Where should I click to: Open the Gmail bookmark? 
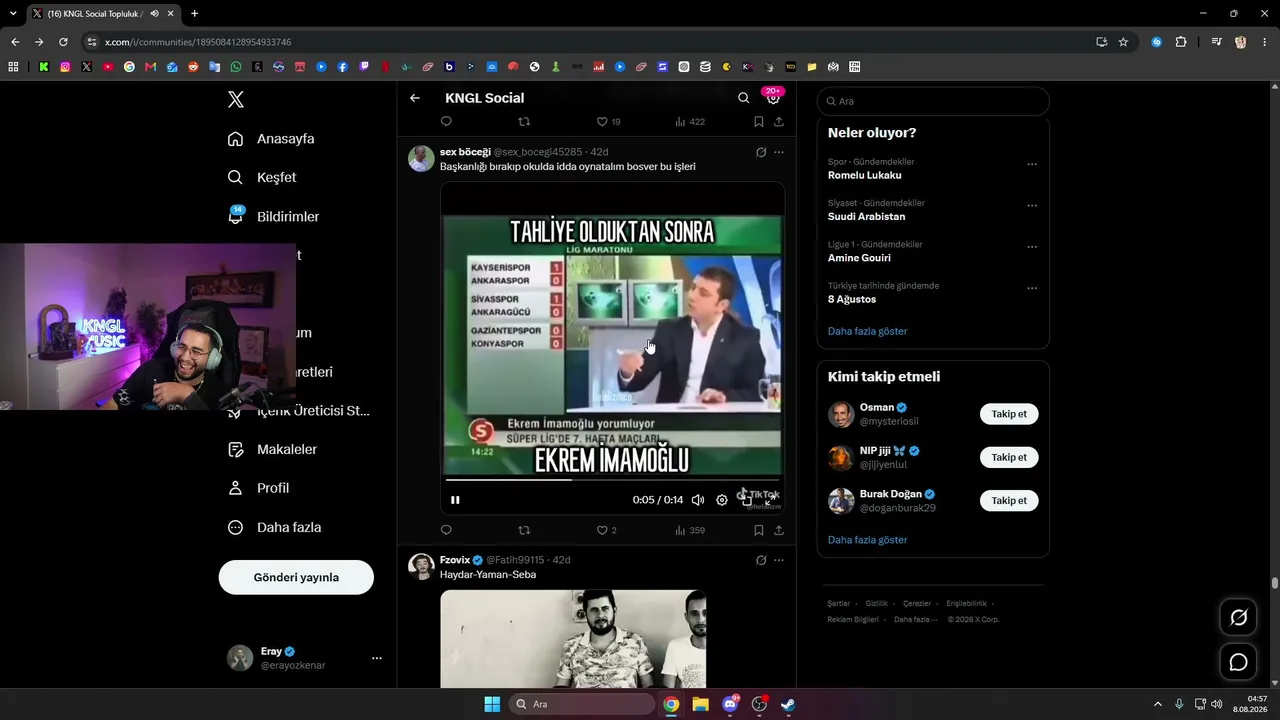(x=151, y=67)
